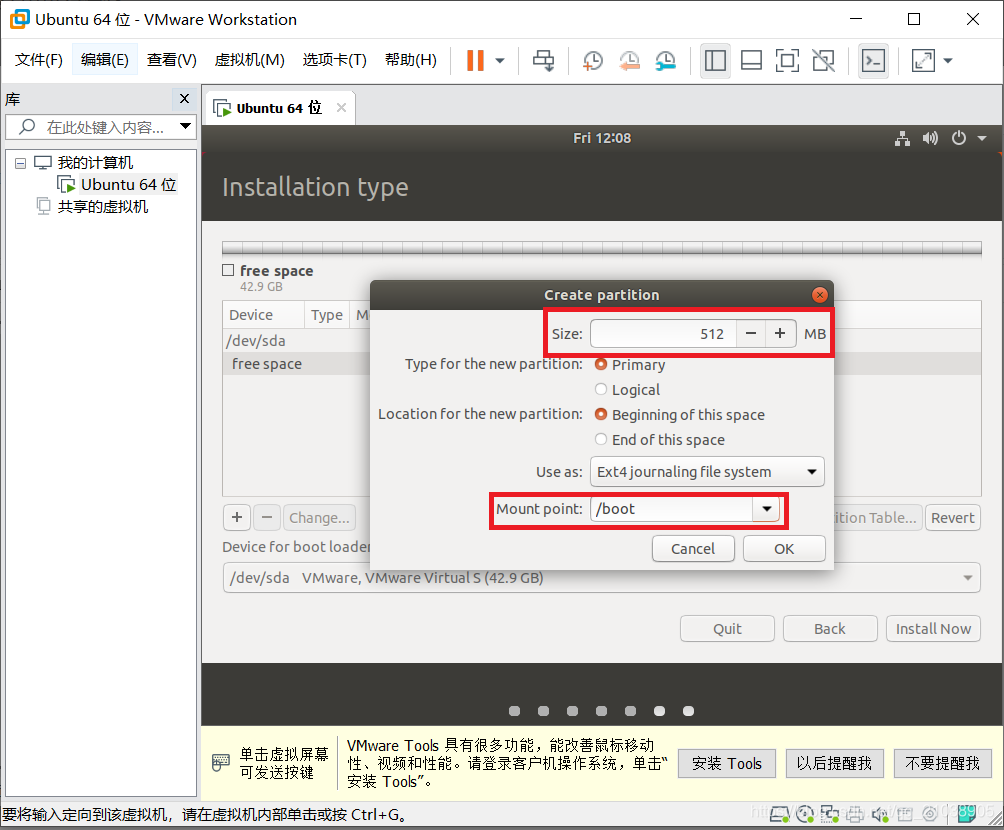This screenshot has height=830, width=1004.
Task: Click the Ubuntu network status icon
Action: click(x=902, y=138)
